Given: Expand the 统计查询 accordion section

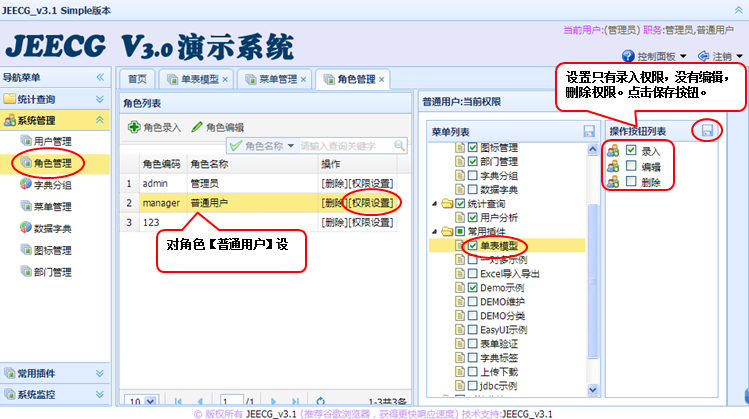Looking at the screenshot, I should 100,99.
